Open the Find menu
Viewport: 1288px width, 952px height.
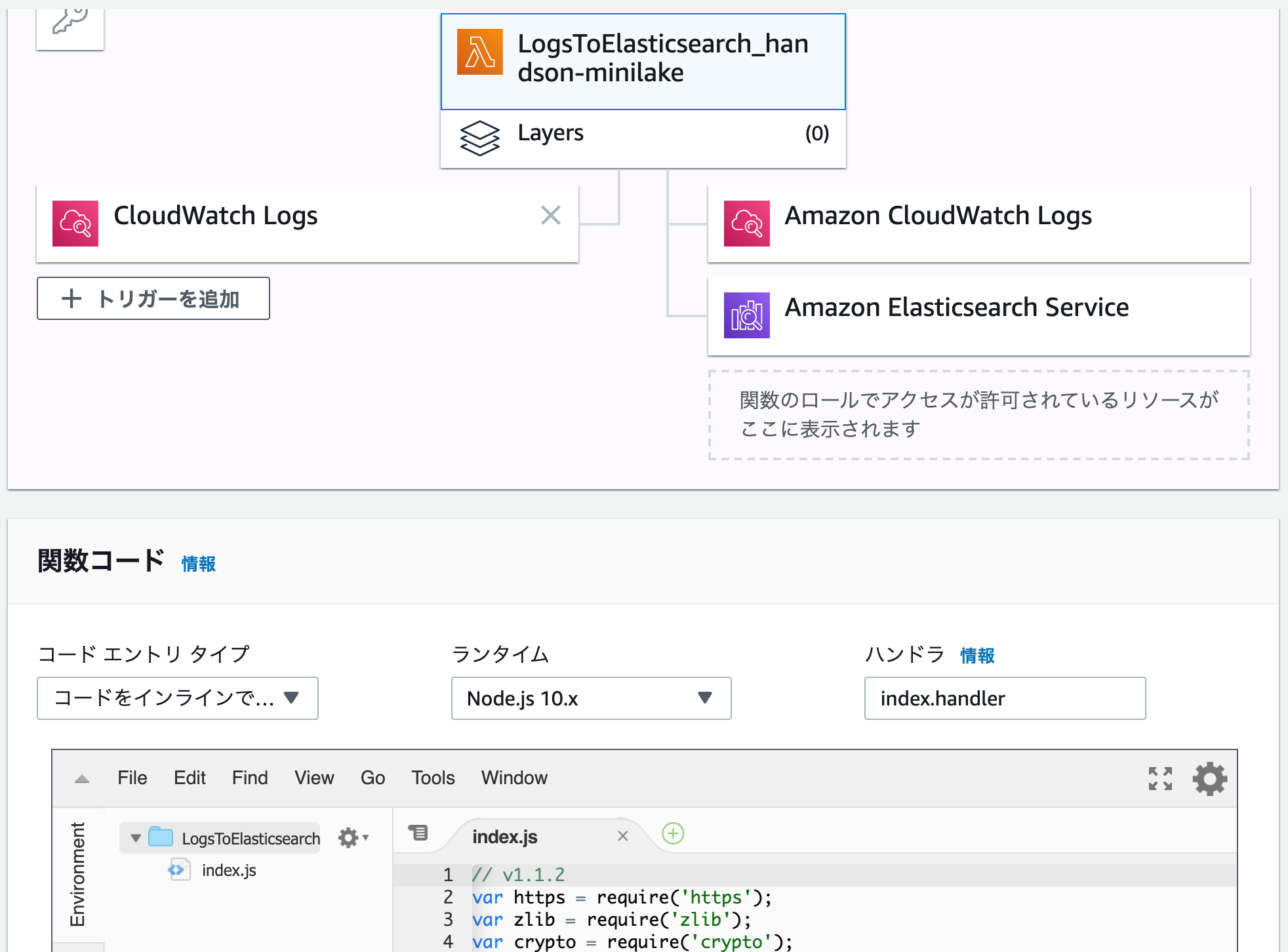point(250,778)
